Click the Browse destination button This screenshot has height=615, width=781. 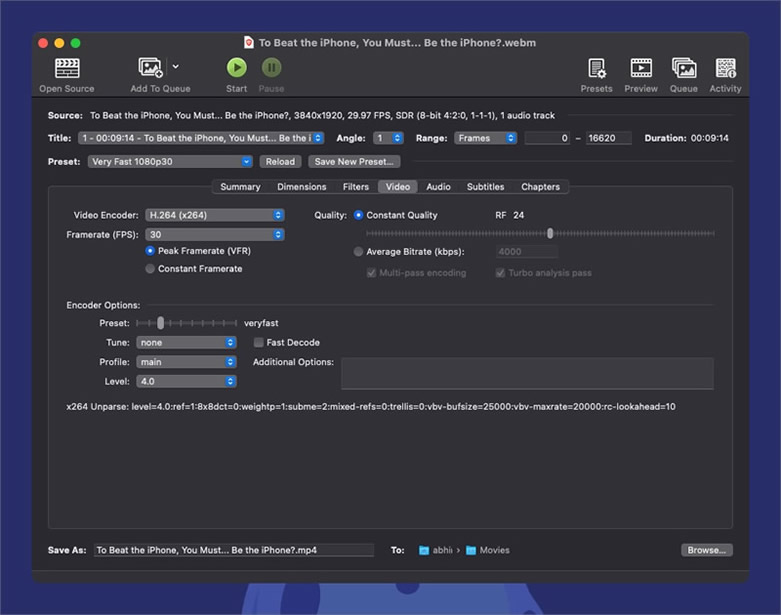tap(706, 550)
